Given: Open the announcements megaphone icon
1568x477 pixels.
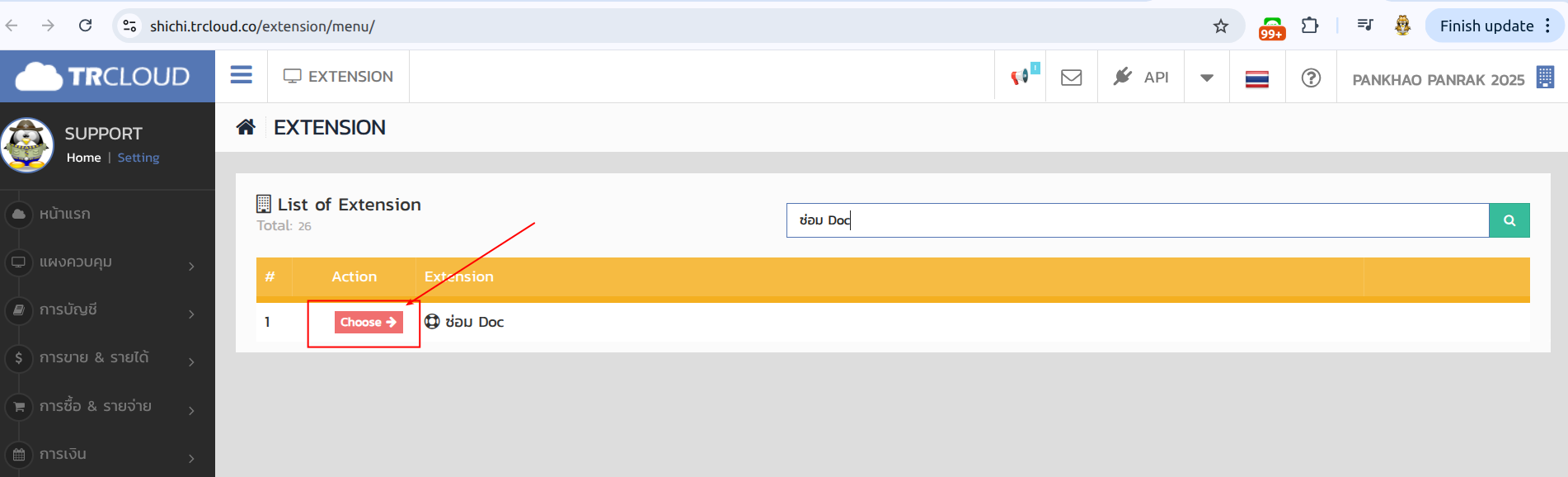Looking at the screenshot, I should point(1021,77).
